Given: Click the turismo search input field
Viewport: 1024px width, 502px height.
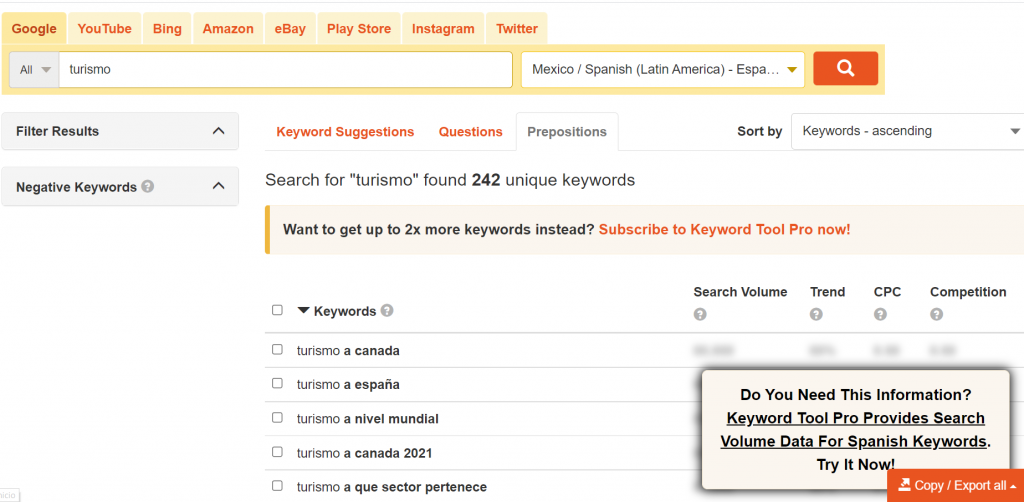Looking at the screenshot, I should 285,70.
